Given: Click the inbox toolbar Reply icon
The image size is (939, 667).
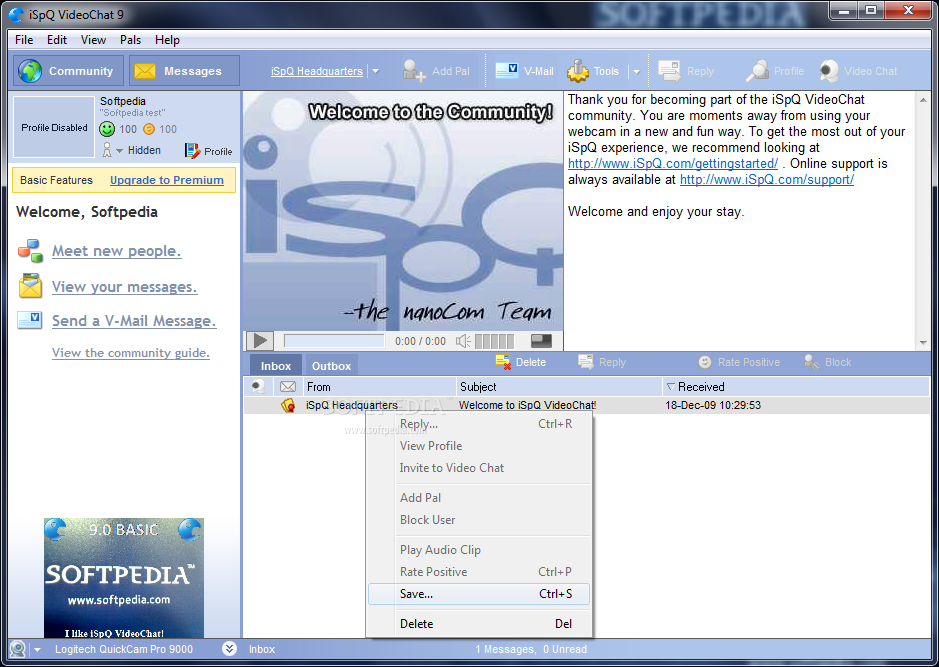Looking at the screenshot, I should (x=586, y=362).
